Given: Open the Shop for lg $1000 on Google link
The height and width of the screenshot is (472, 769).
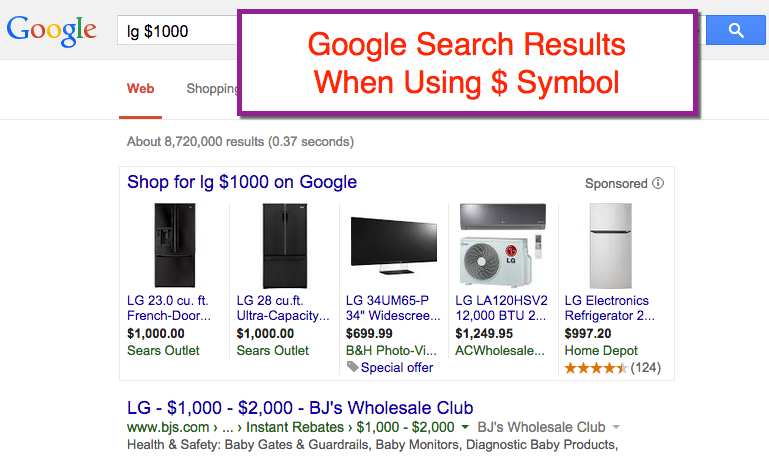Looking at the screenshot, I should [242, 182].
